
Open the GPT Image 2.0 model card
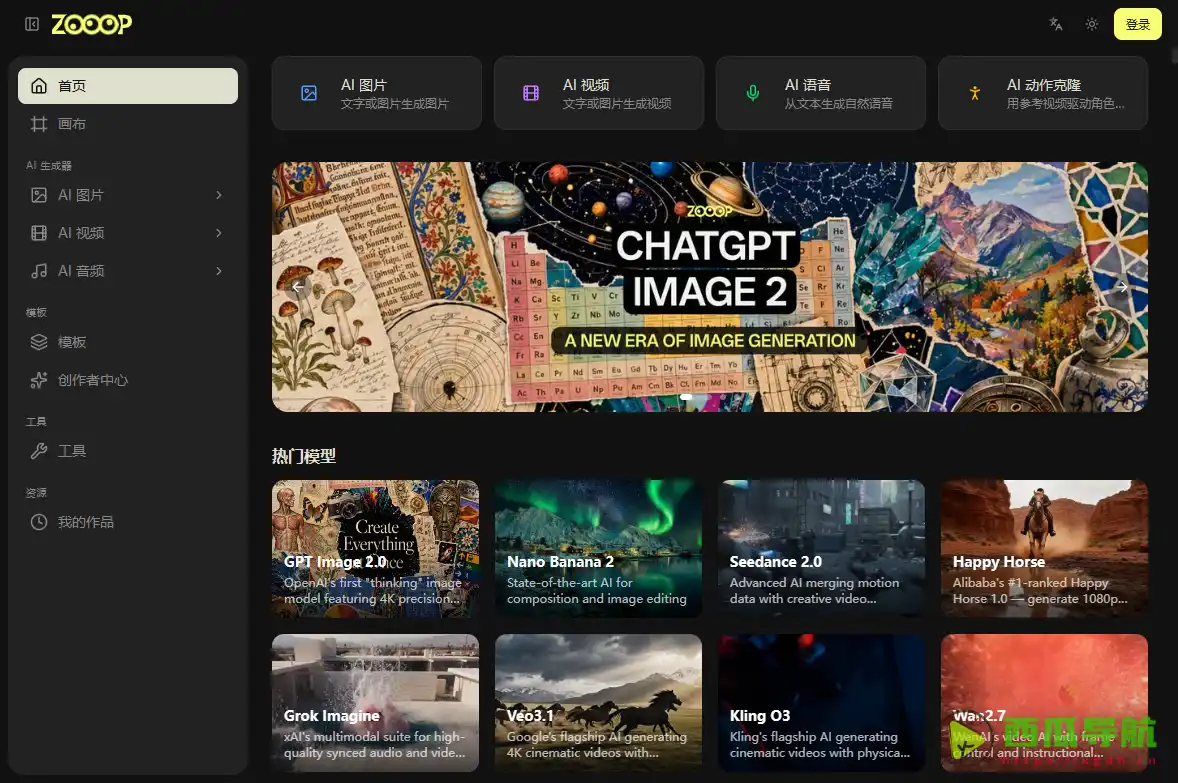[x=376, y=549]
